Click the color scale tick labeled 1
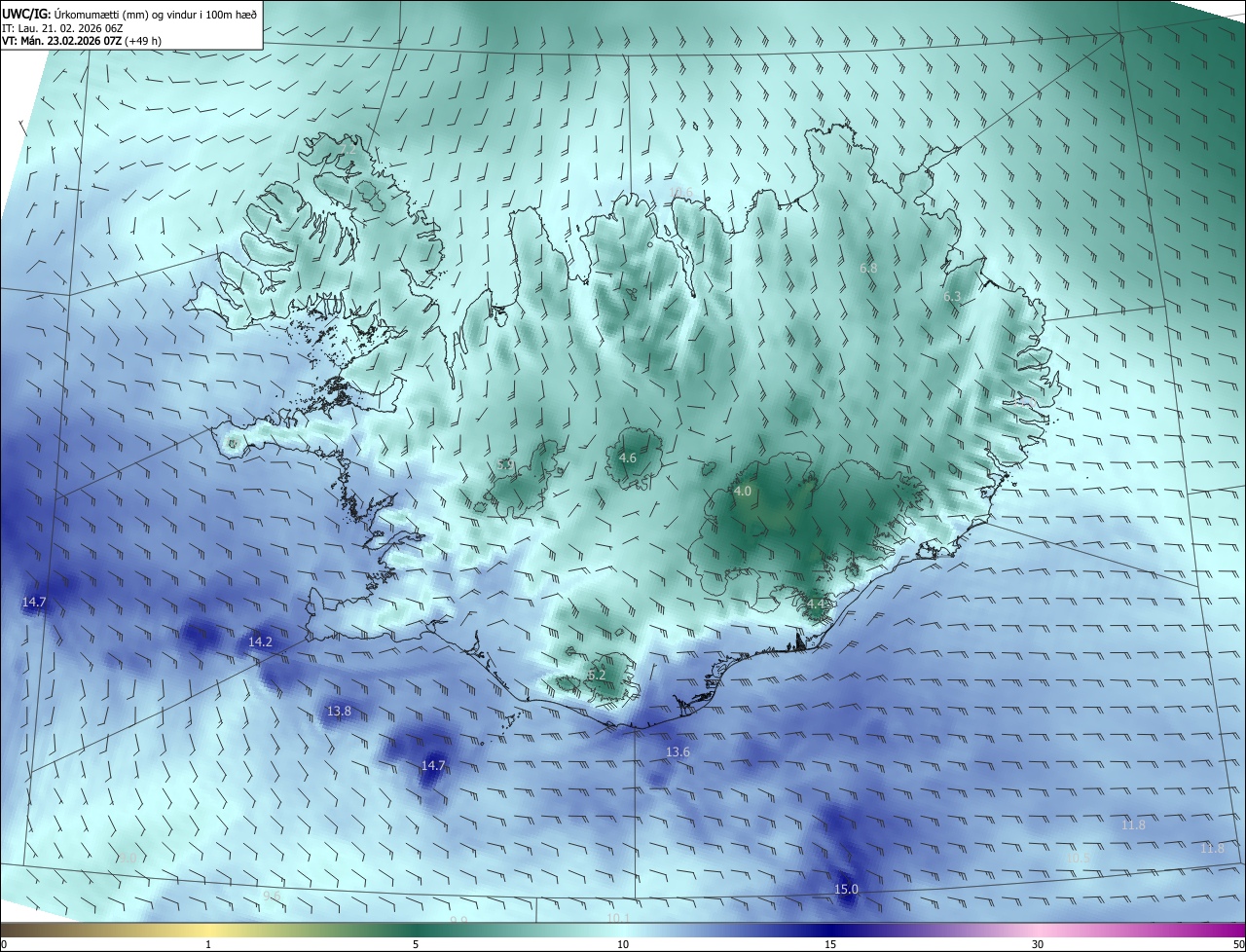The height and width of the screenshot is (952, 1246). [209, 944]
